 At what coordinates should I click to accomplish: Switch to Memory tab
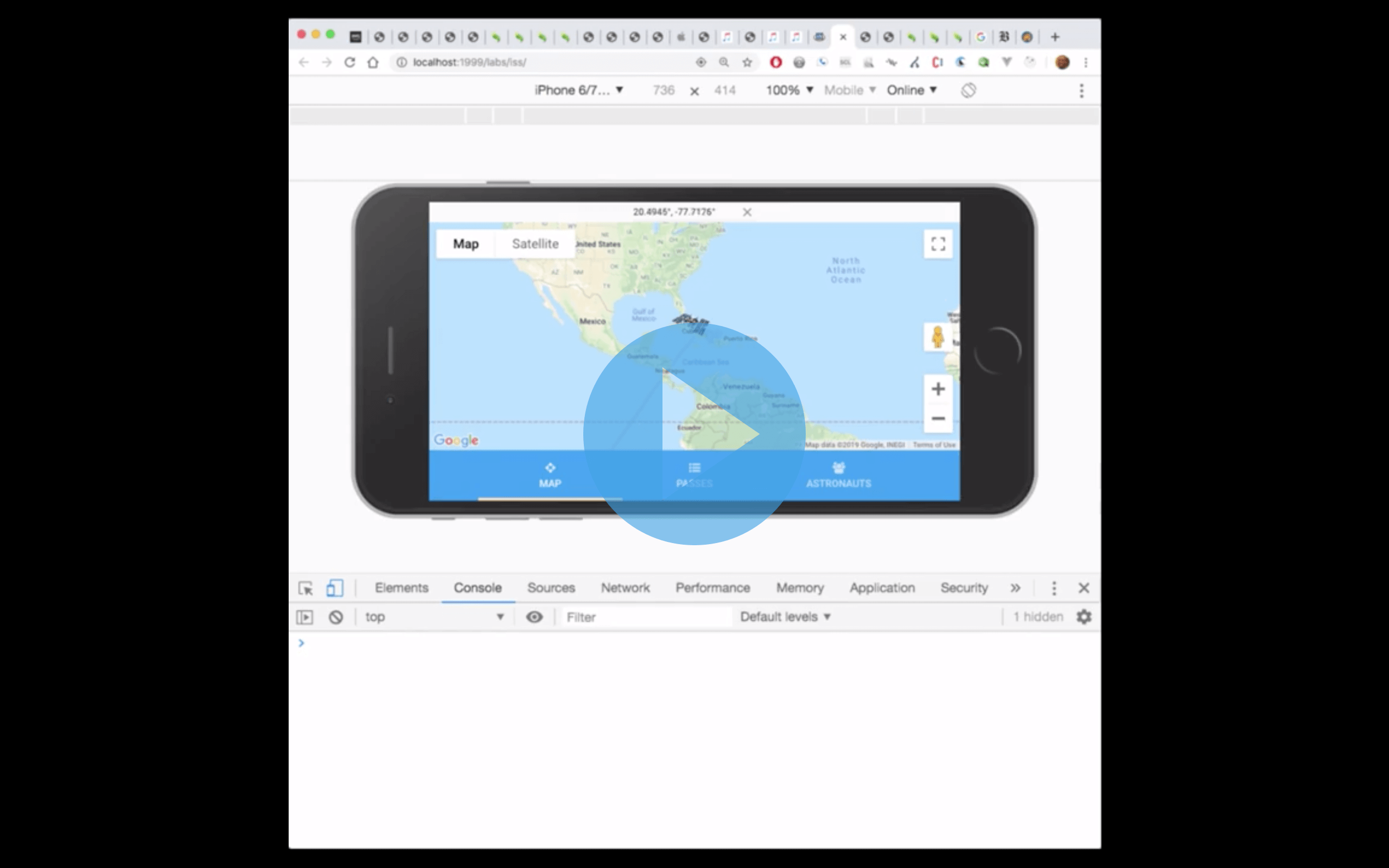800,588
